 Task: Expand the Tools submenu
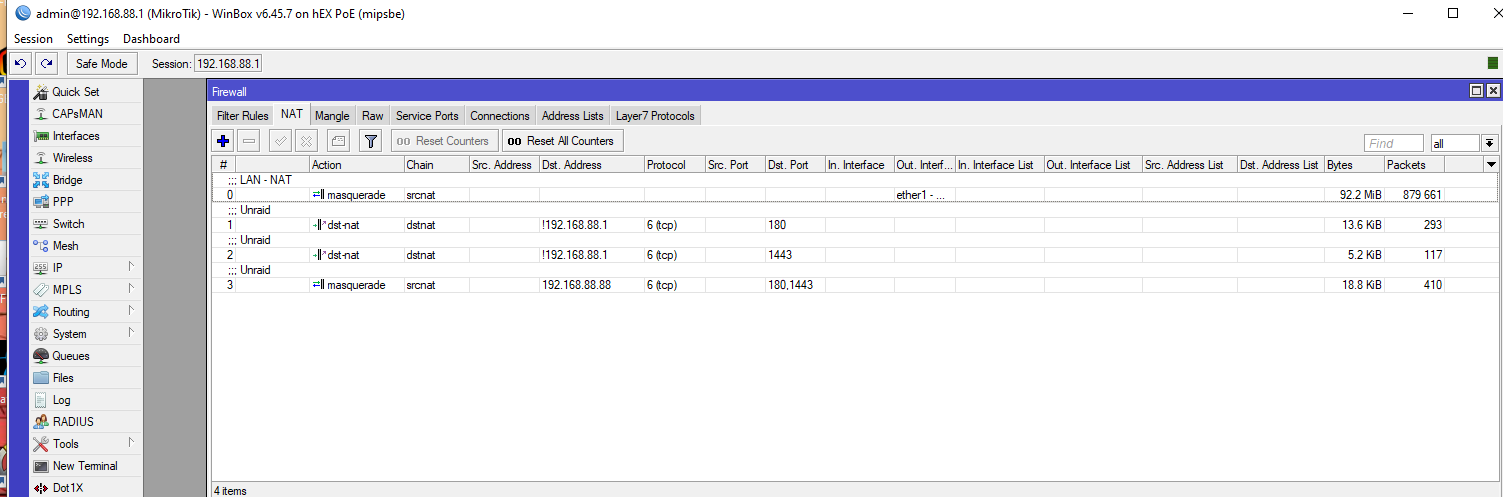(x=85, y=444)
